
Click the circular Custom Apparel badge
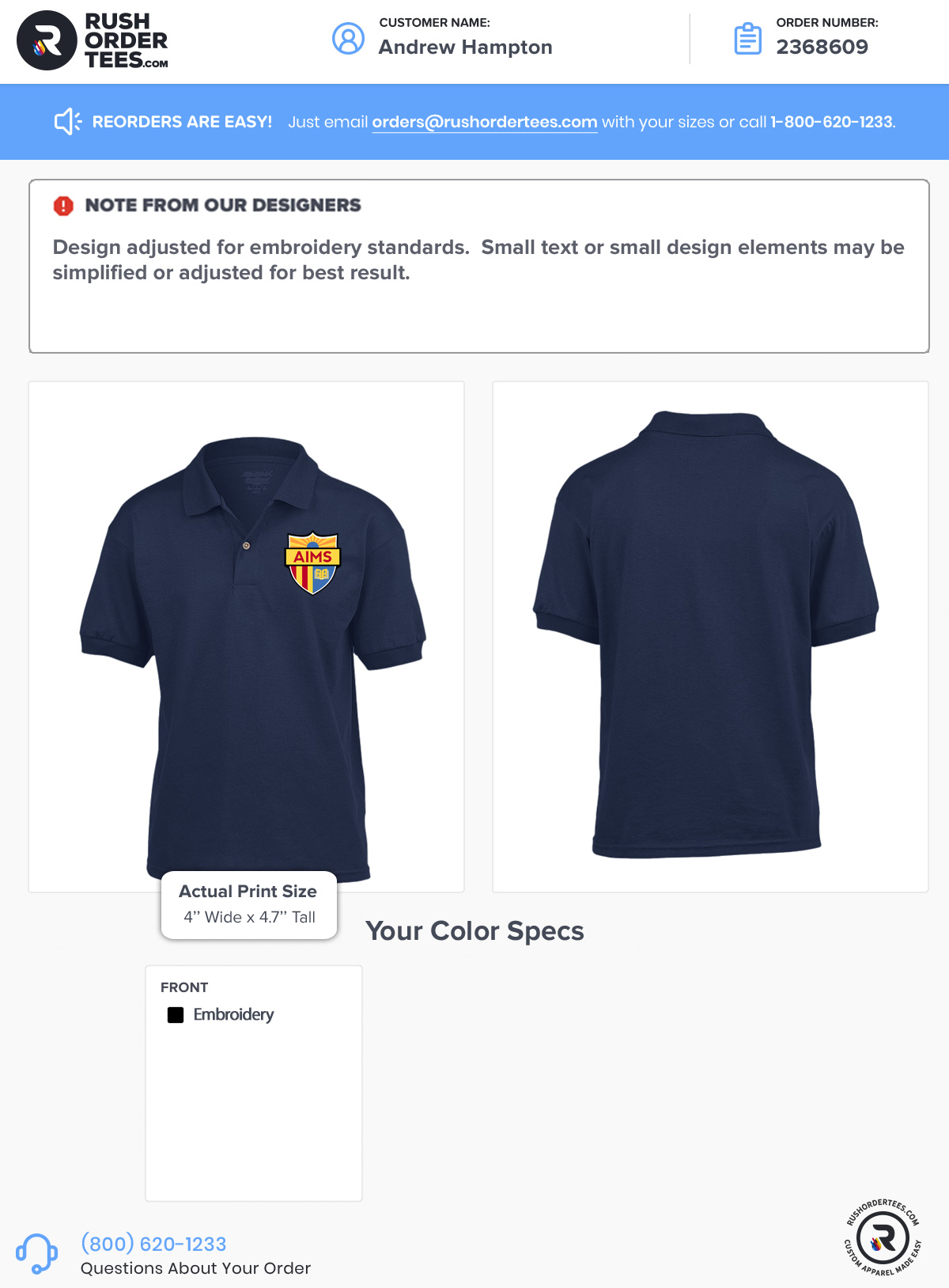click(x=883, y=1237)
